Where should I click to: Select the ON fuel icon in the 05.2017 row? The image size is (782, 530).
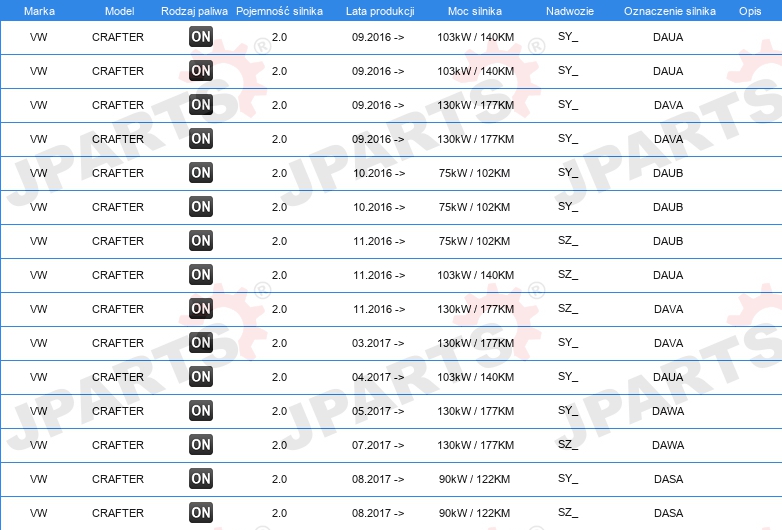point(201,410)
